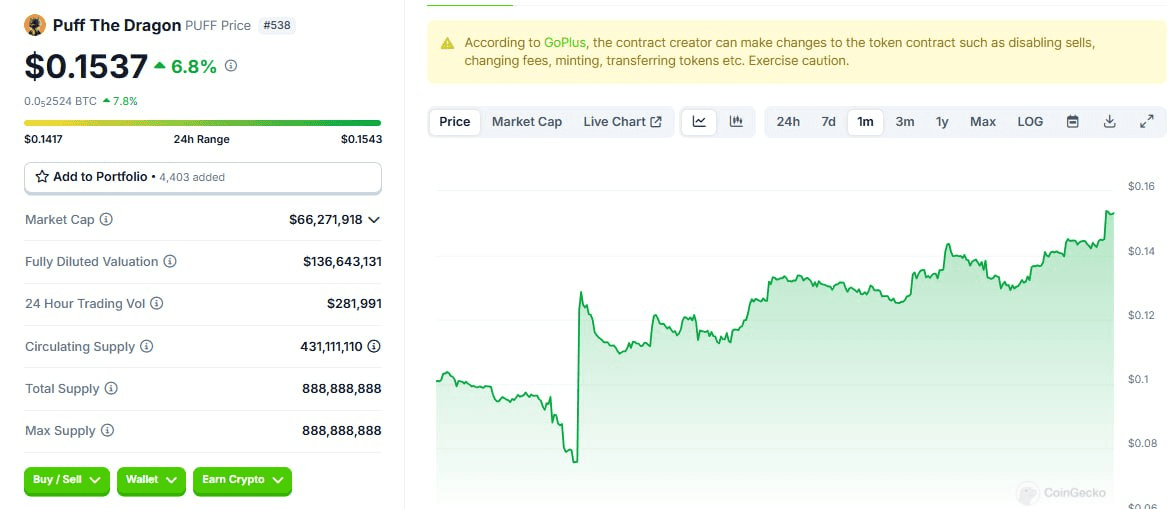
Task: Show the Total Supply info icon
Action: click(x=111, y=388)
